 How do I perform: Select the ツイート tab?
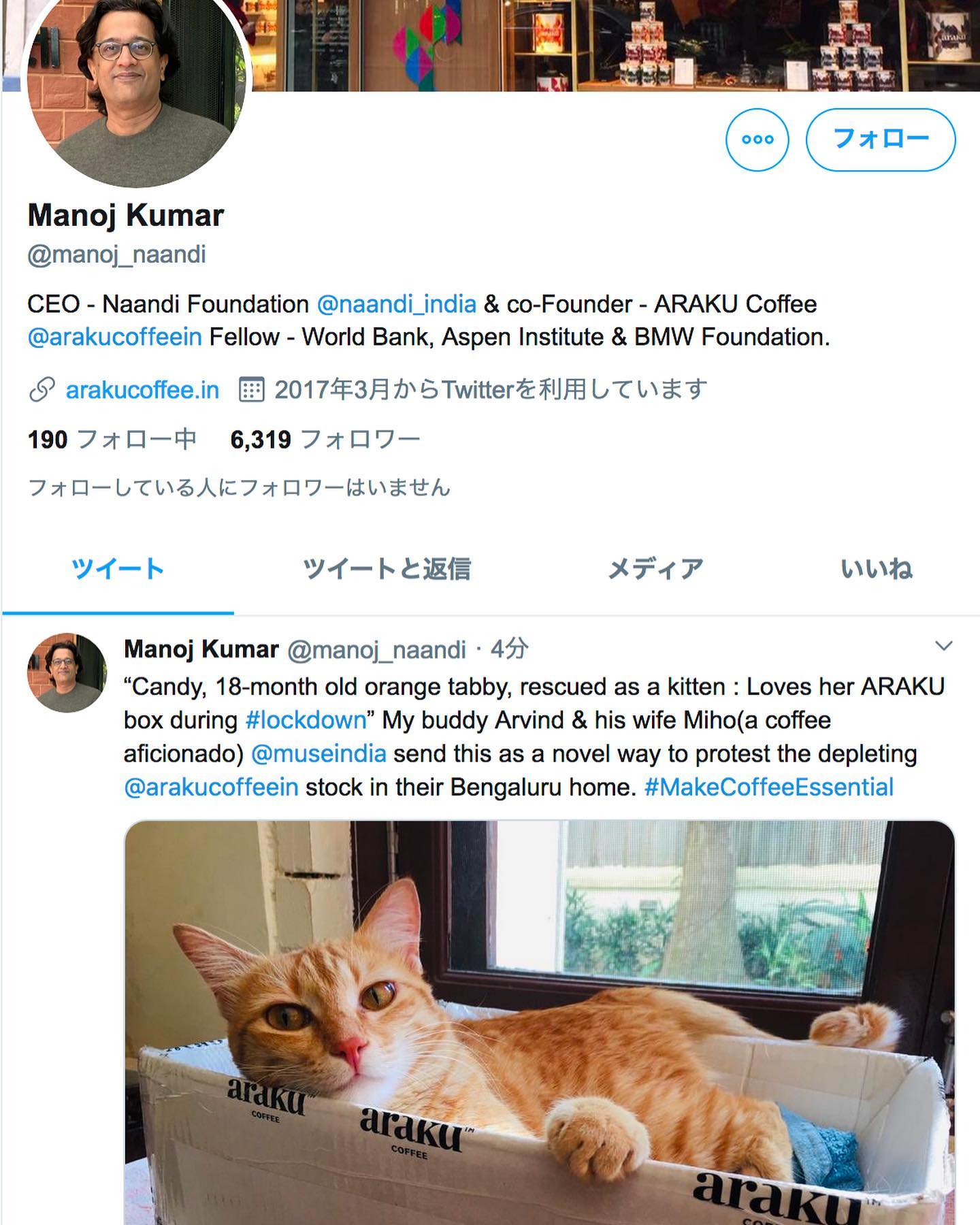click(118, 568)
